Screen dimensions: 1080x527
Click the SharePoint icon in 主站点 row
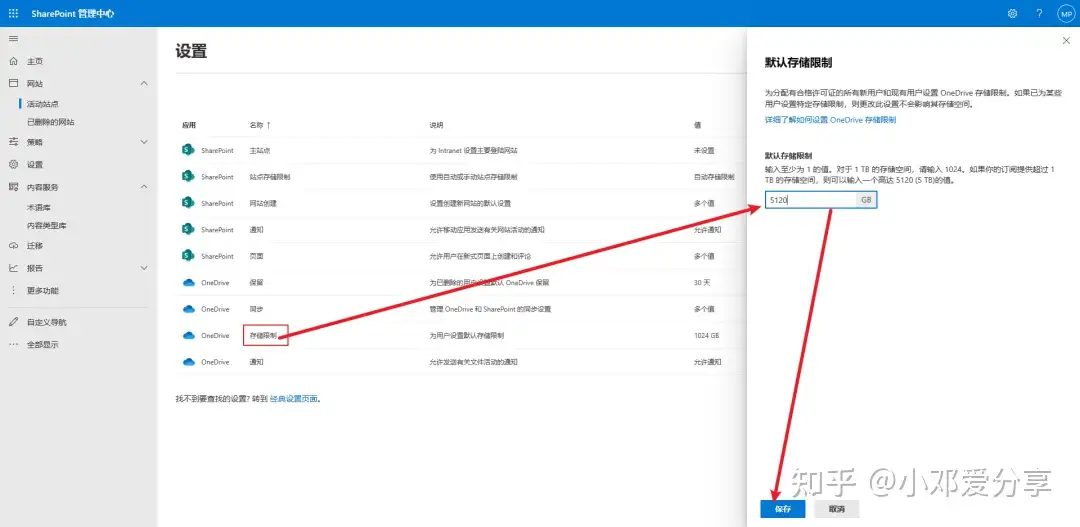(188, 150)
